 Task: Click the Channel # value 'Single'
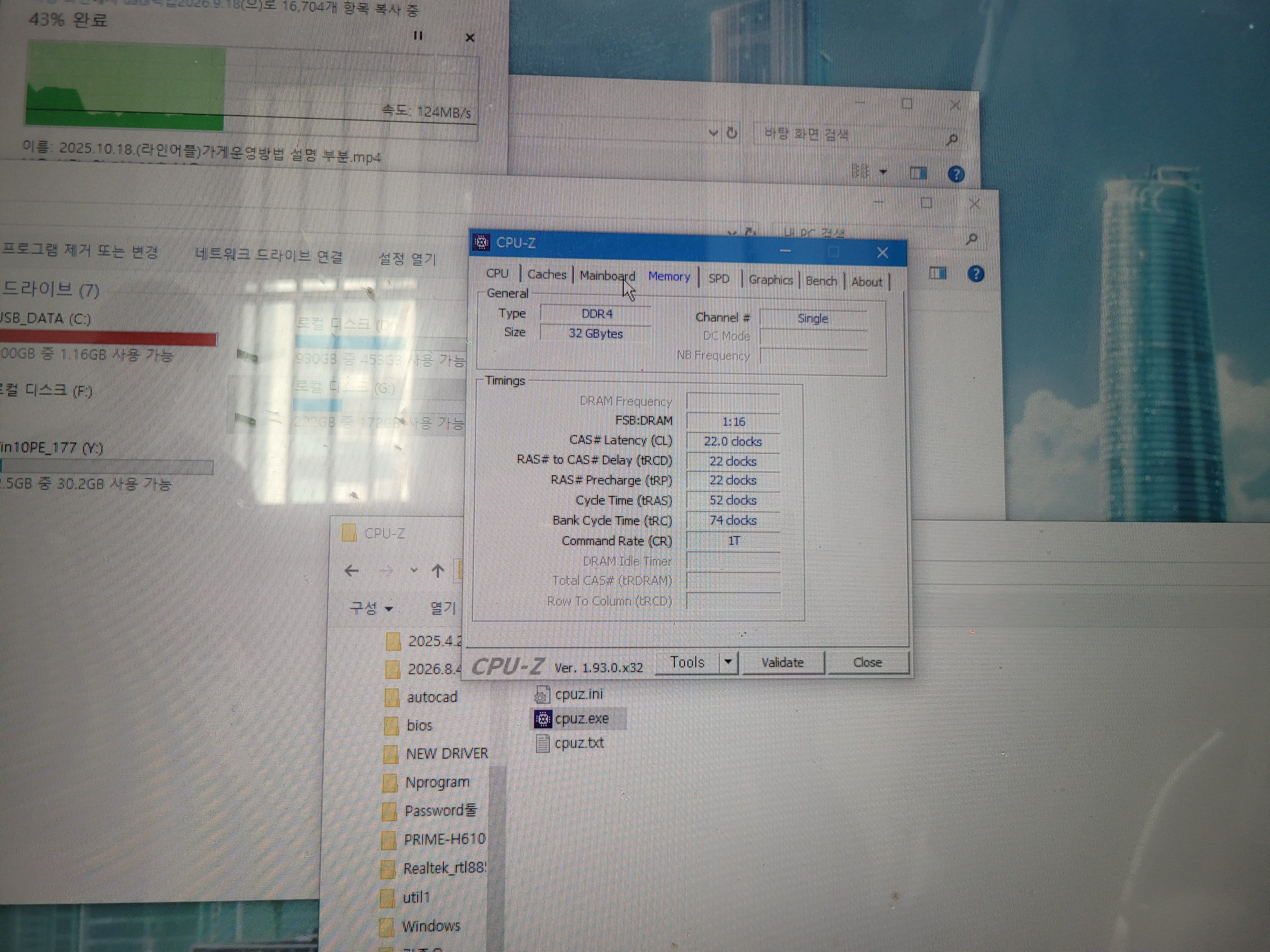point(813,319)
